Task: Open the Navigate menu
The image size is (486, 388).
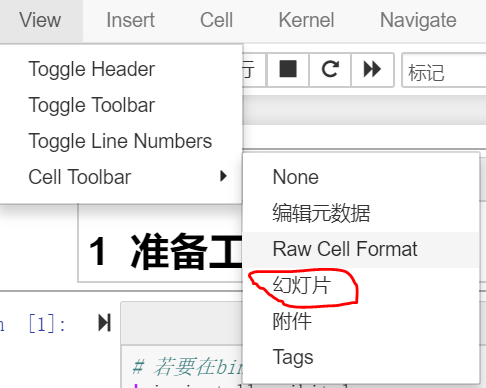Action: pos(418,20)
